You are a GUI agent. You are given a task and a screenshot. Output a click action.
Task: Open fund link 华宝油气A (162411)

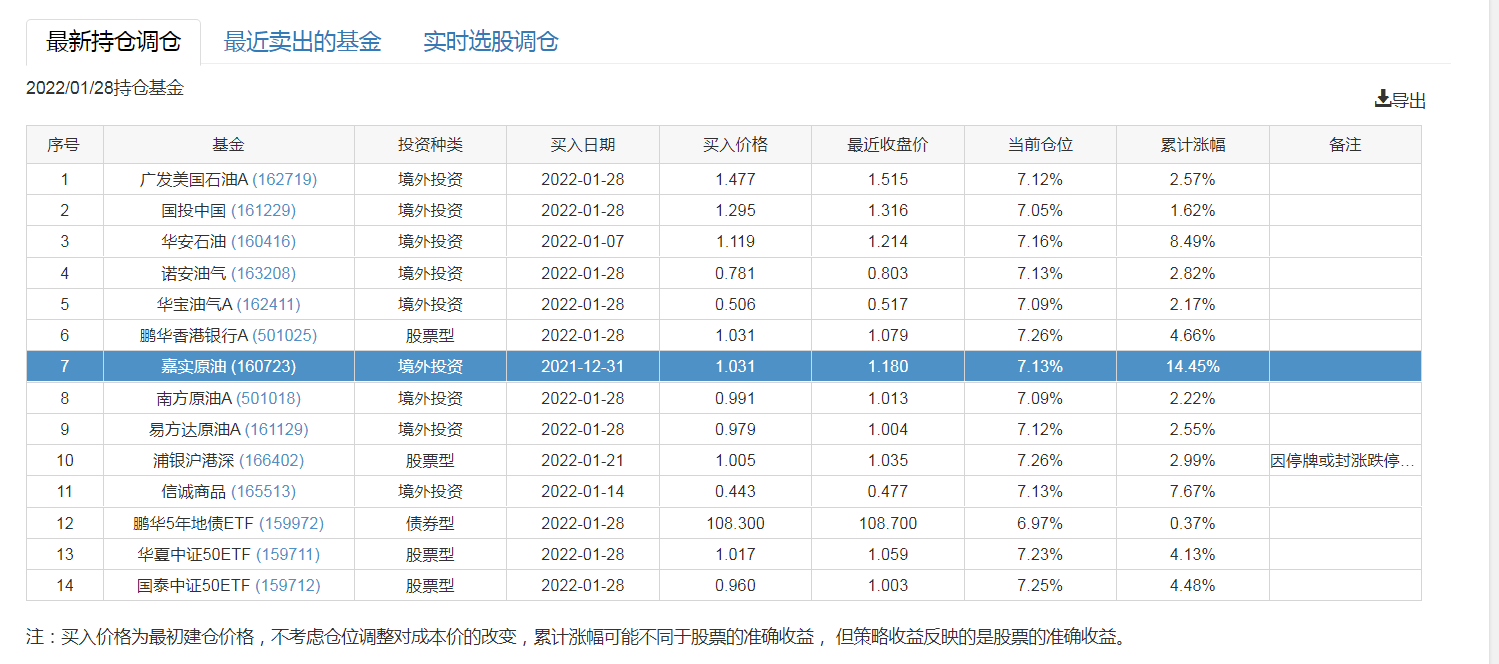(x=229, y=305)
